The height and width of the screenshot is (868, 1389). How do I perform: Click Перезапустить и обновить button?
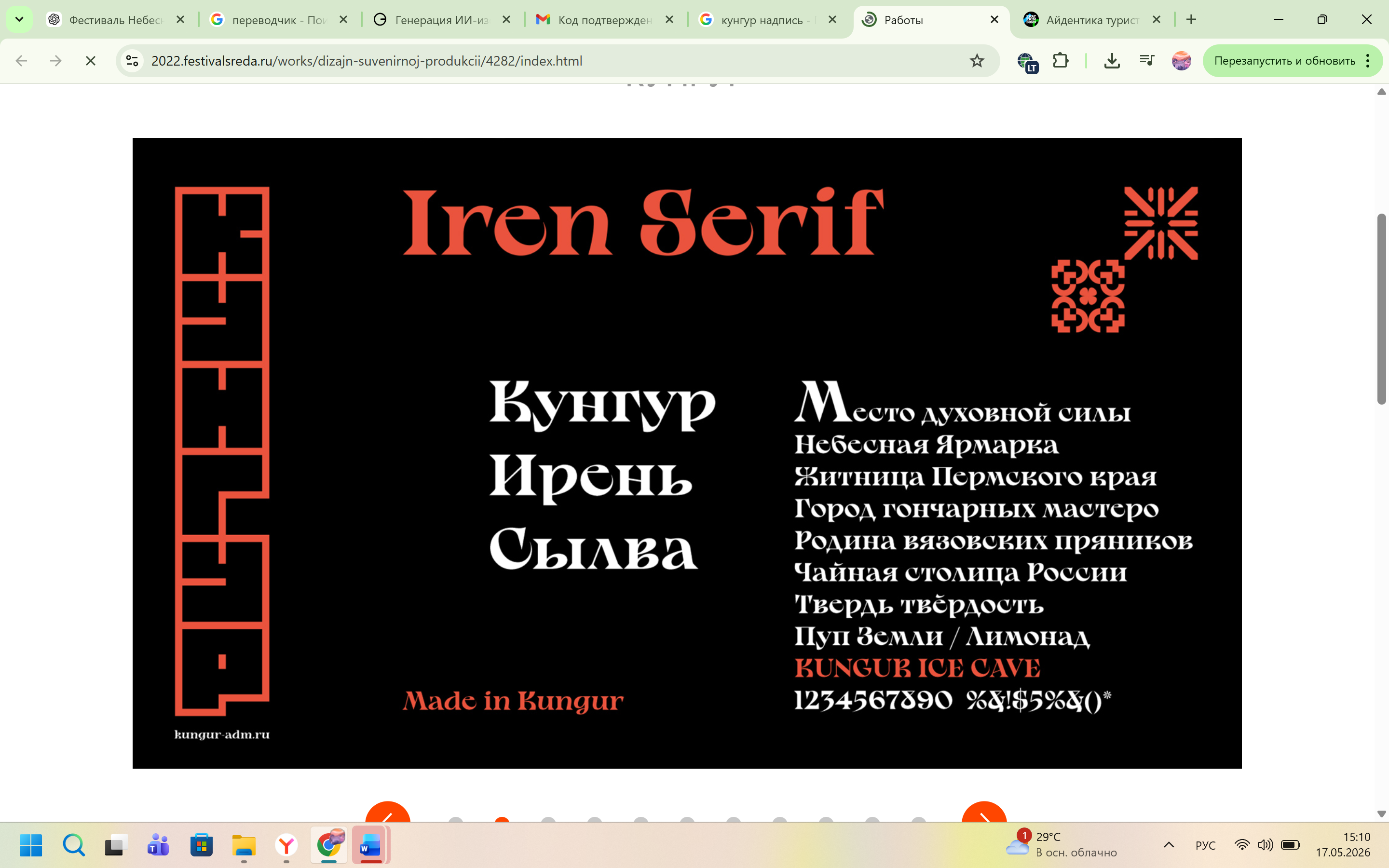(x=1284, y=61)
